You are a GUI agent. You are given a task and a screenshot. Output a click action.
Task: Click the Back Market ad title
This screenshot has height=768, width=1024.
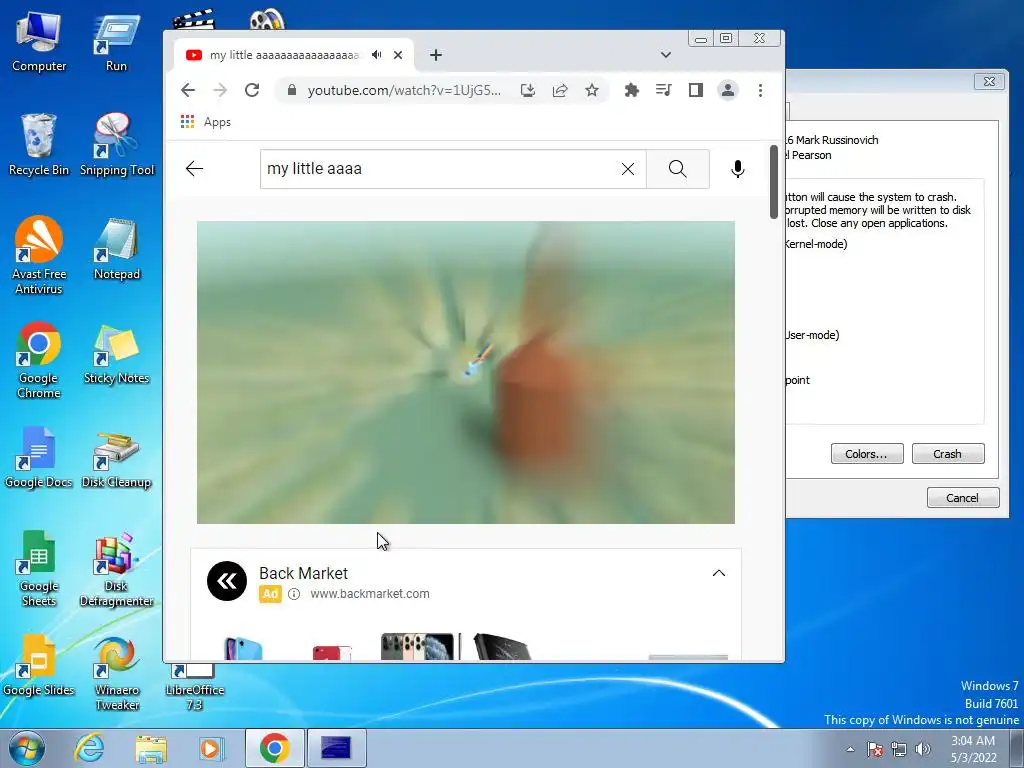303,573
